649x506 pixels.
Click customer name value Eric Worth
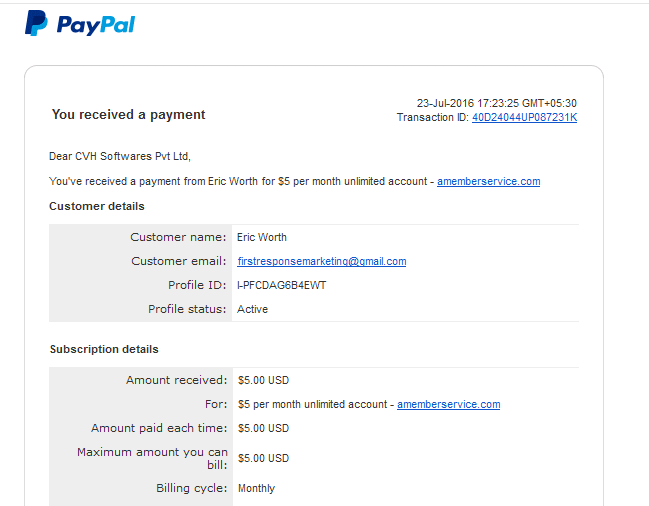click(262, 237)
